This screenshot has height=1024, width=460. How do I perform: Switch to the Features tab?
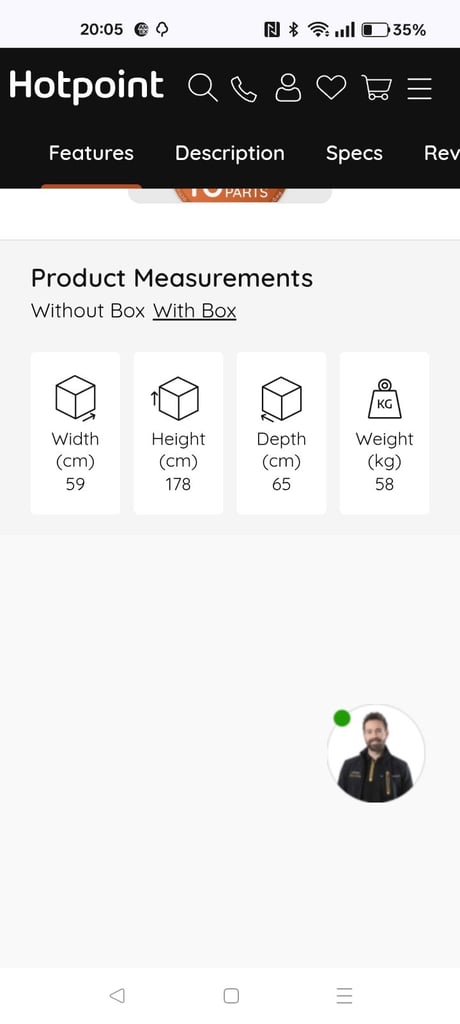coord(91,153)
